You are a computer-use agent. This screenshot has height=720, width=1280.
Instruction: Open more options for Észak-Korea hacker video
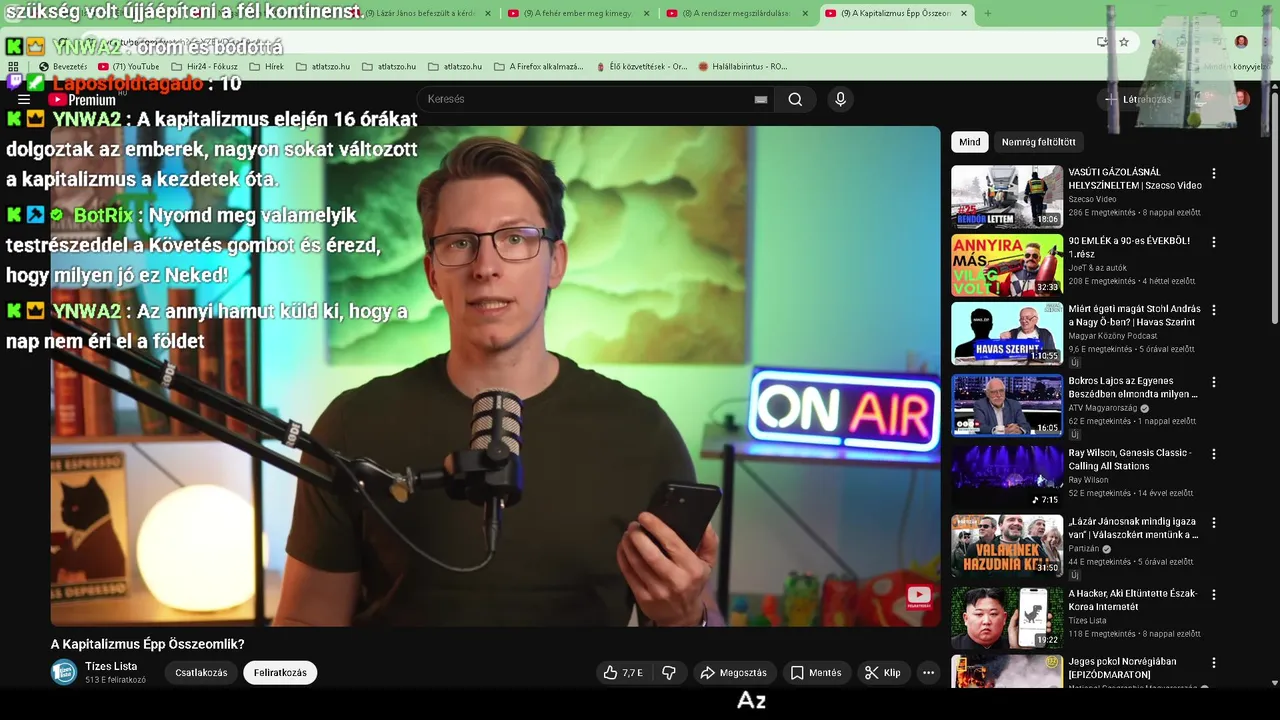[x=1214, y=594]
